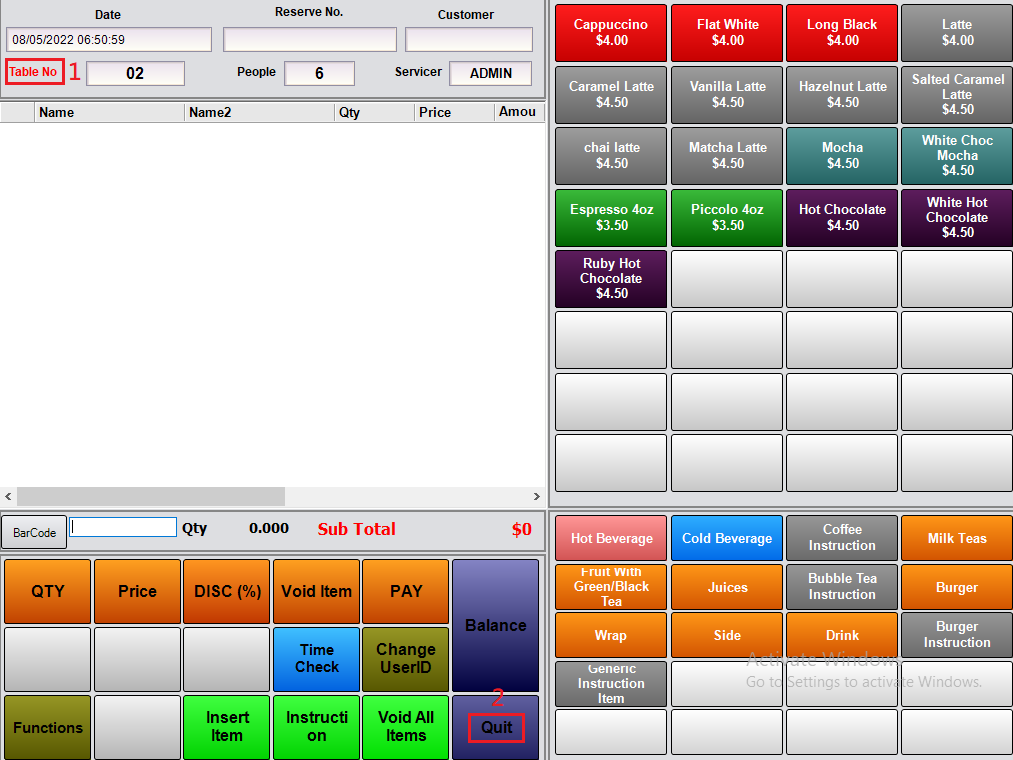The image size is (1013, 760).
Task: Click the horizontal scrollbar thumb
Action: pos(151,496)
